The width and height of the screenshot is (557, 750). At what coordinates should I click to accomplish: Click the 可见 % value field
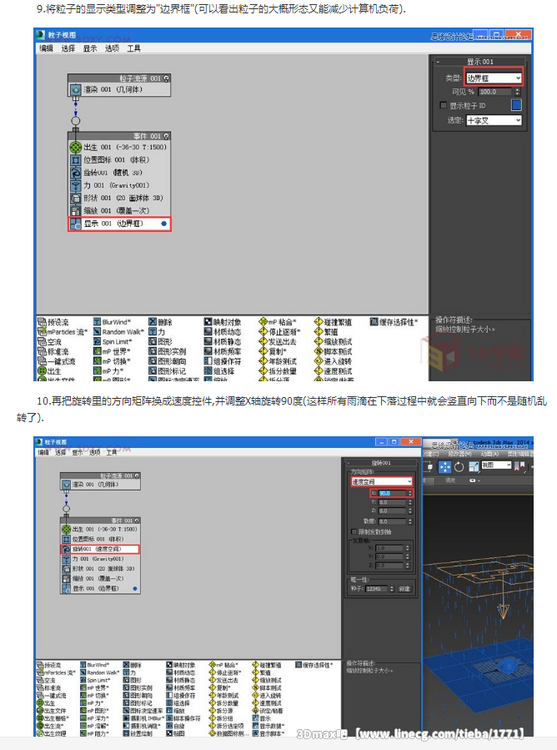click(494, 92)
